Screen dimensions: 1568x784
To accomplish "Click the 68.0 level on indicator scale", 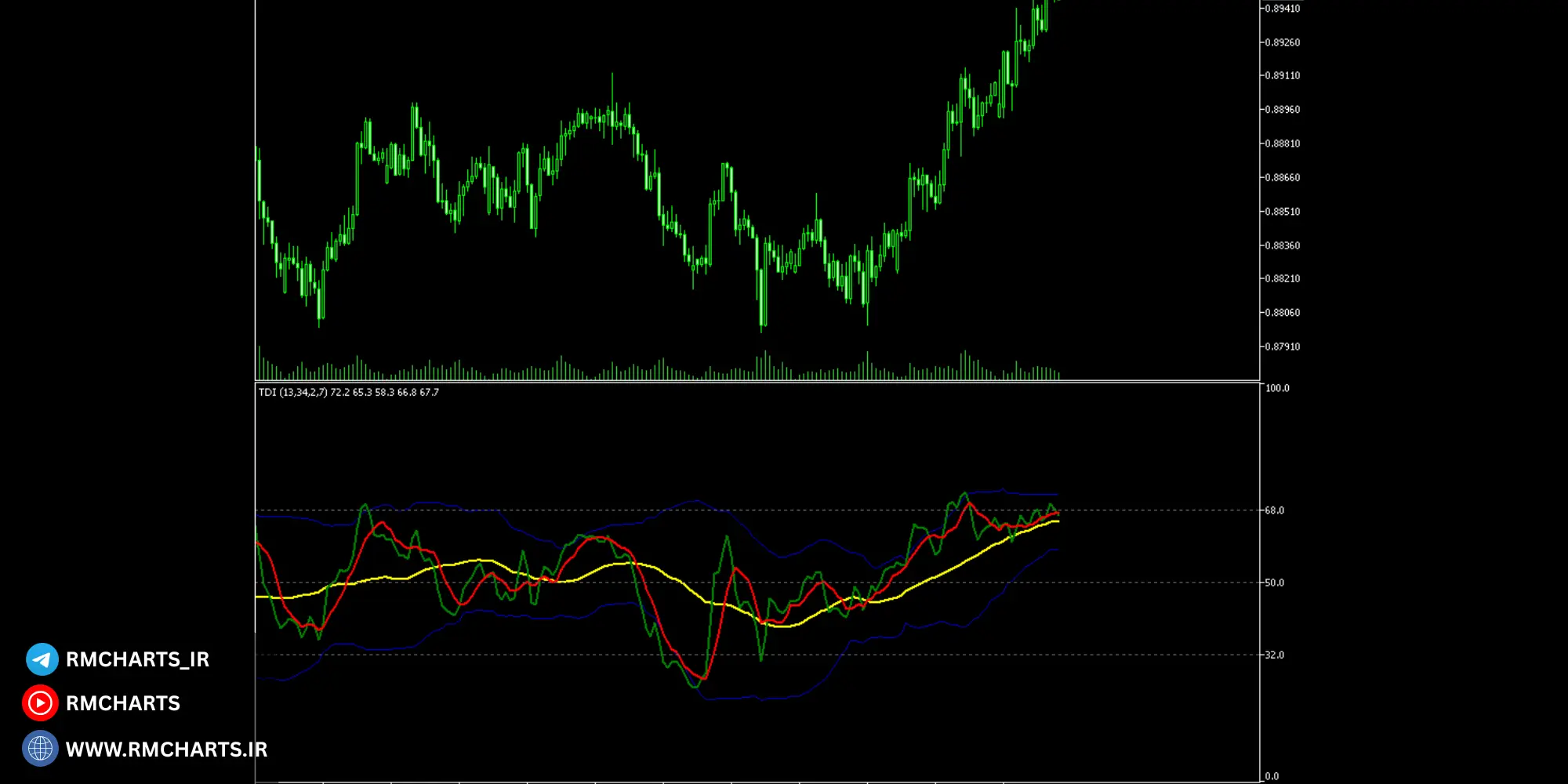I will [x=1275, y=510].
